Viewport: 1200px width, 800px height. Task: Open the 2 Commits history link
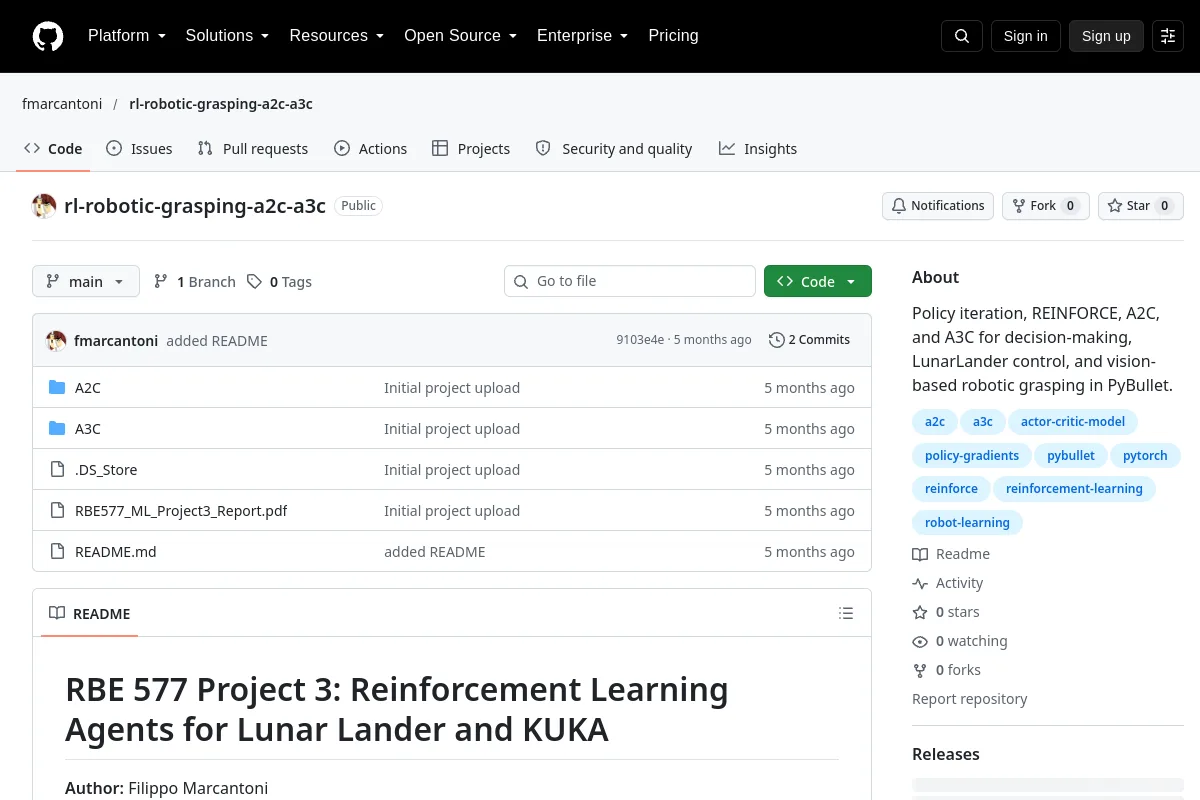pyautogui.click(x=810, y=340)
